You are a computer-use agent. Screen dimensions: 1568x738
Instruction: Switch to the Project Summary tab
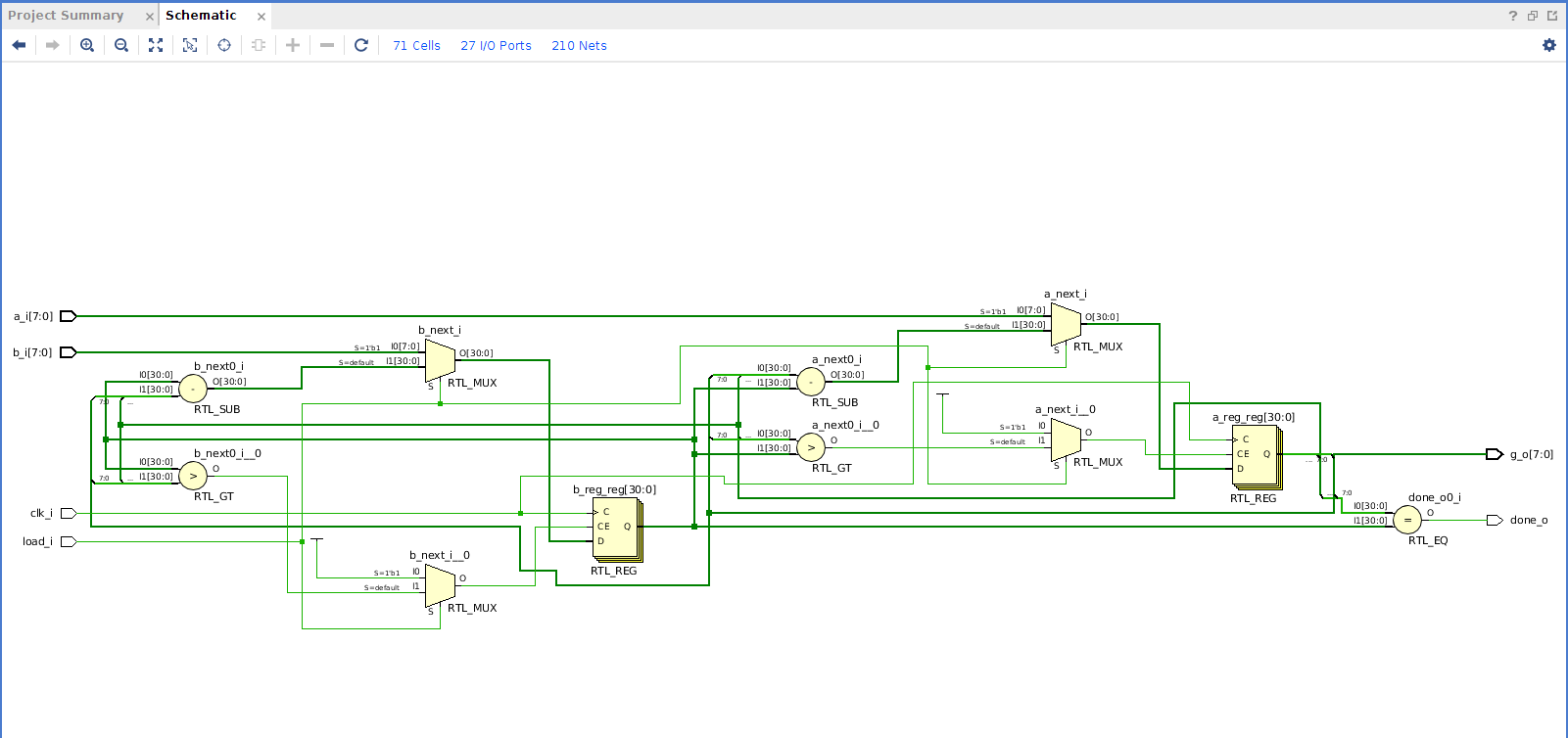point(66,16)
